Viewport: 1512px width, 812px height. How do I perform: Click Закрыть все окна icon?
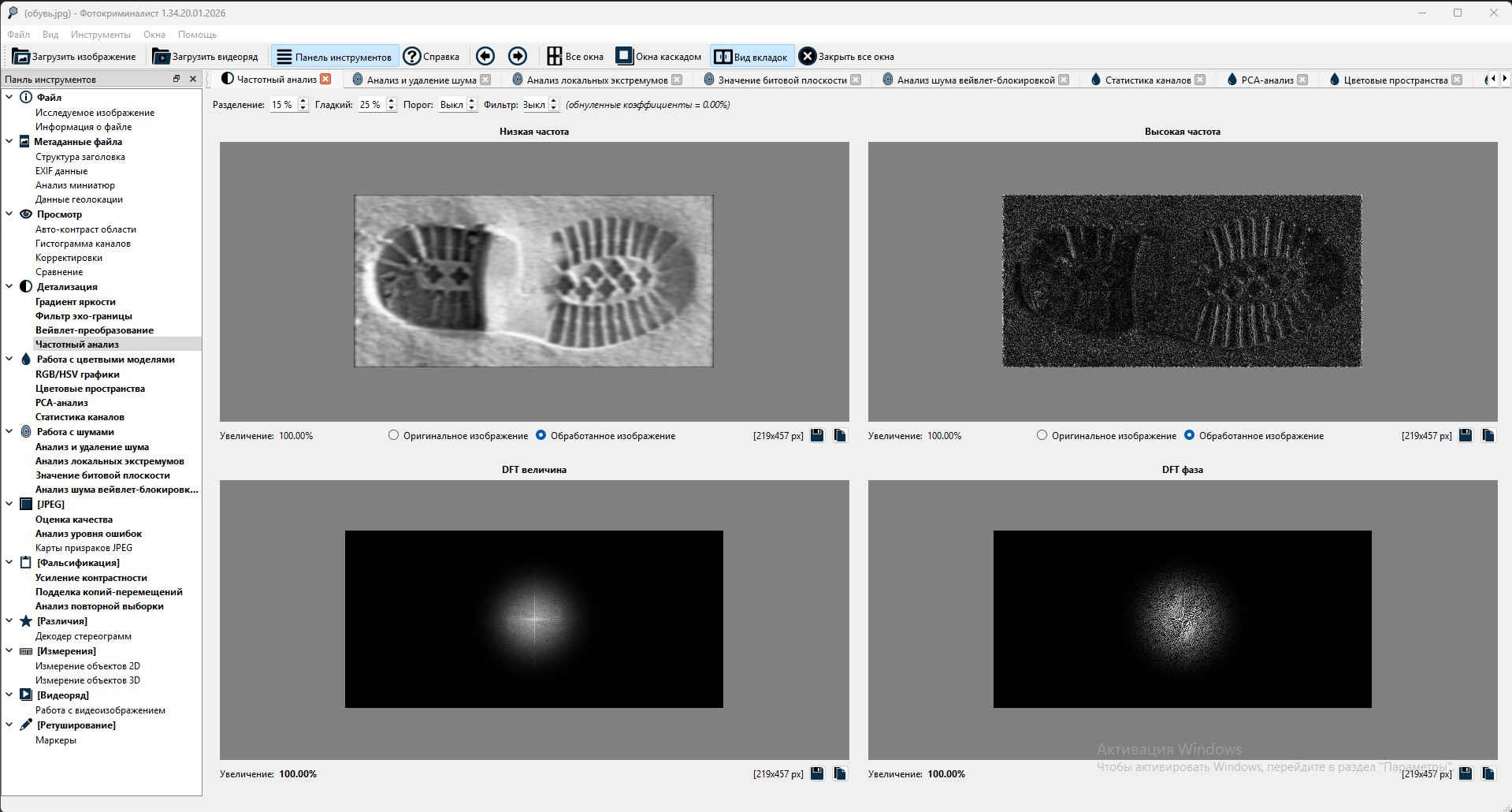(807, 56)
